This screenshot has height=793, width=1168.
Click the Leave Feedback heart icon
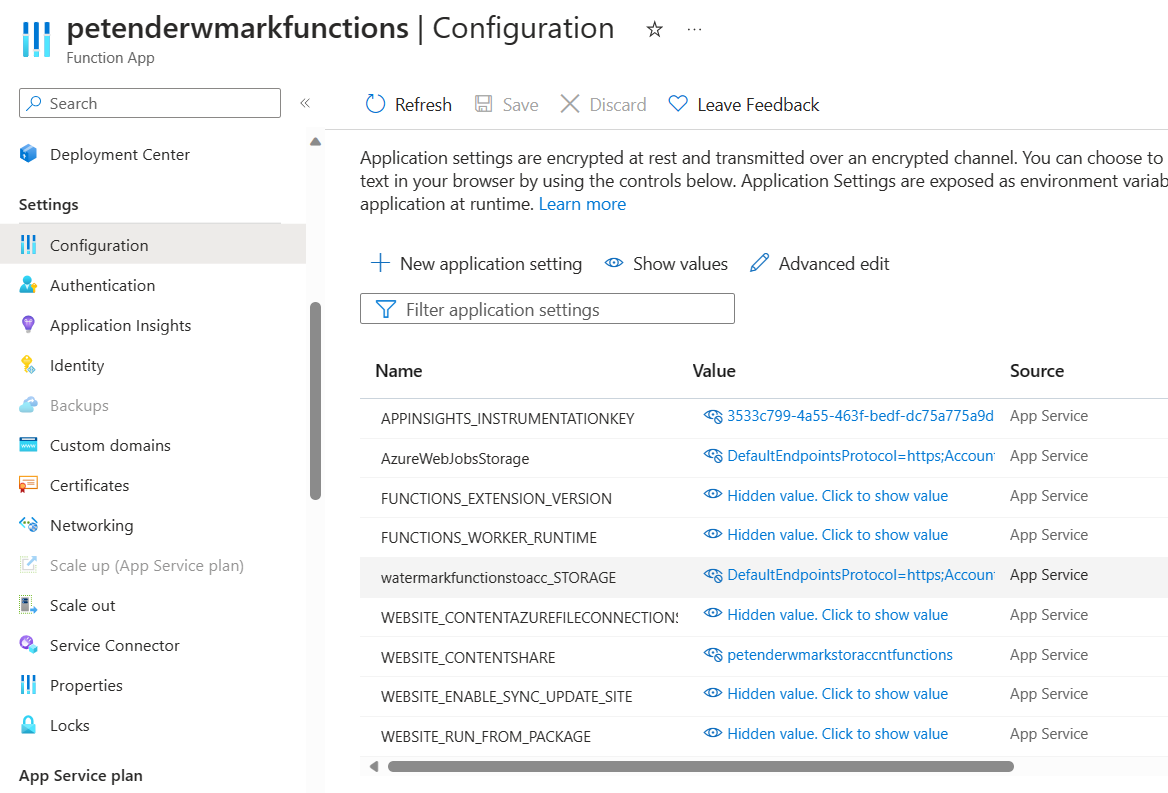point(678,104)
